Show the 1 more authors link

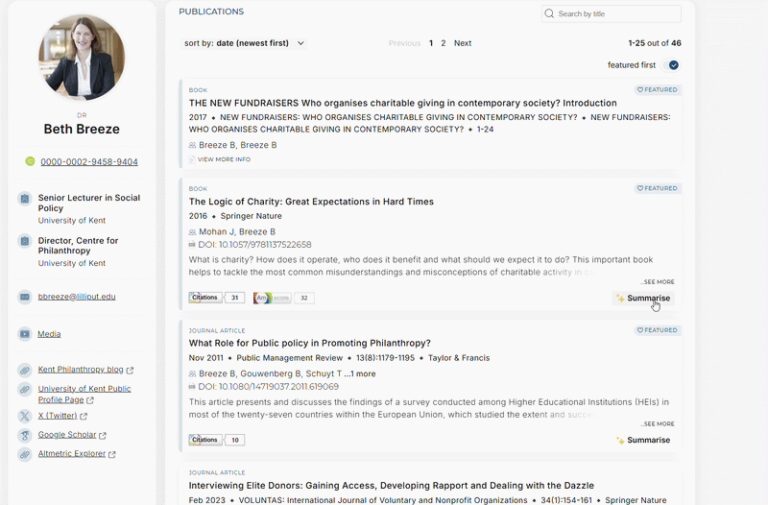(x=361, y=373)
